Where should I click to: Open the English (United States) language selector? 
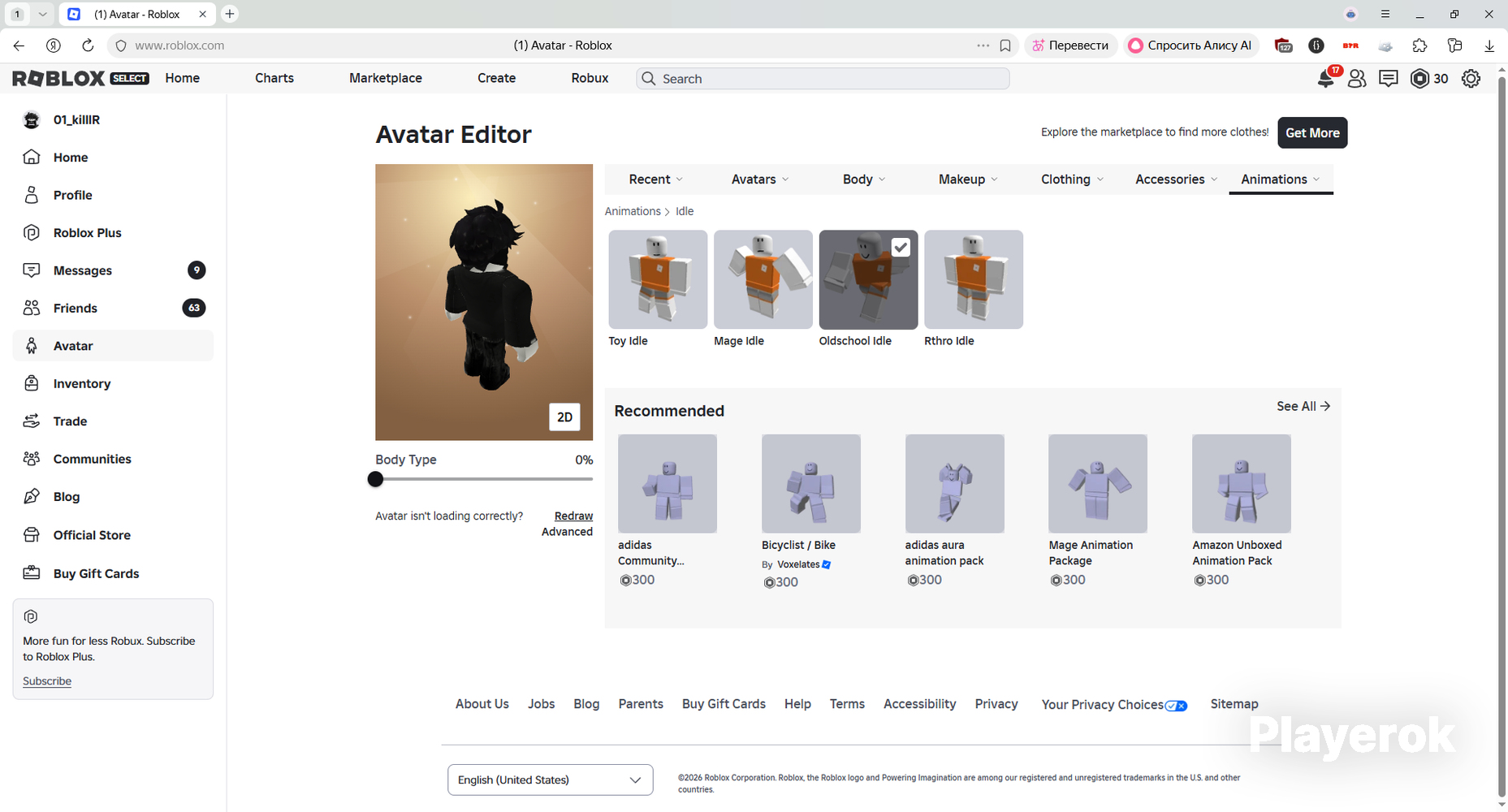click(550, 780)
